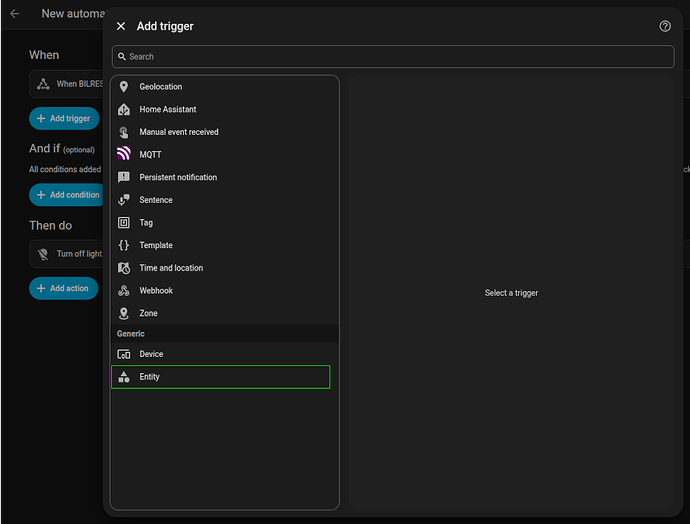The image size is (690, 524).
Task: Click the Device icon under Generic
Action: point(124,354)
